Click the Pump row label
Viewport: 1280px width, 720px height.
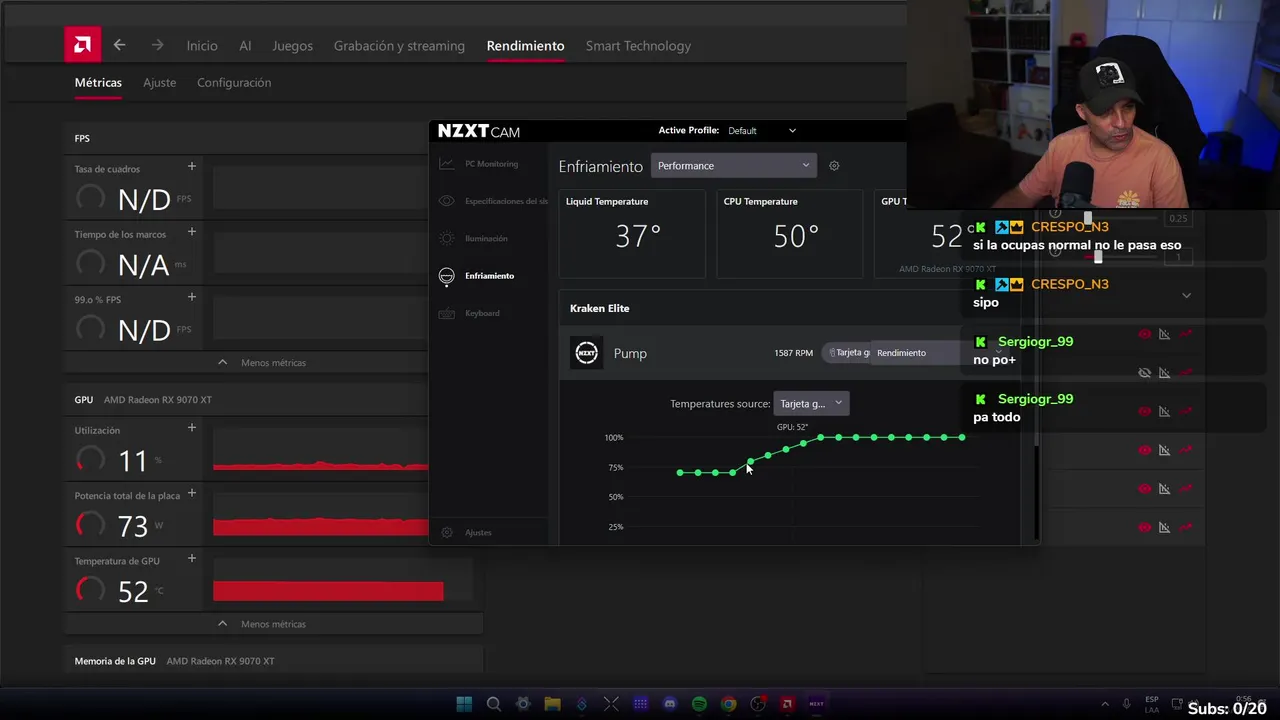tap(630, 353)
